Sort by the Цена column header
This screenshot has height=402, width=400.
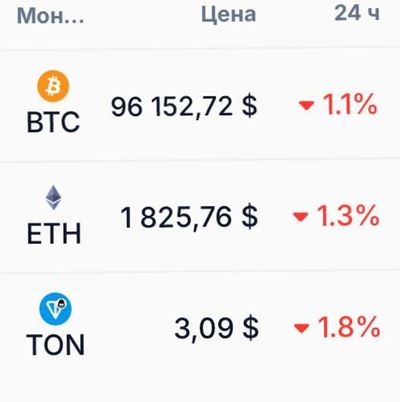tap(229, 15)
